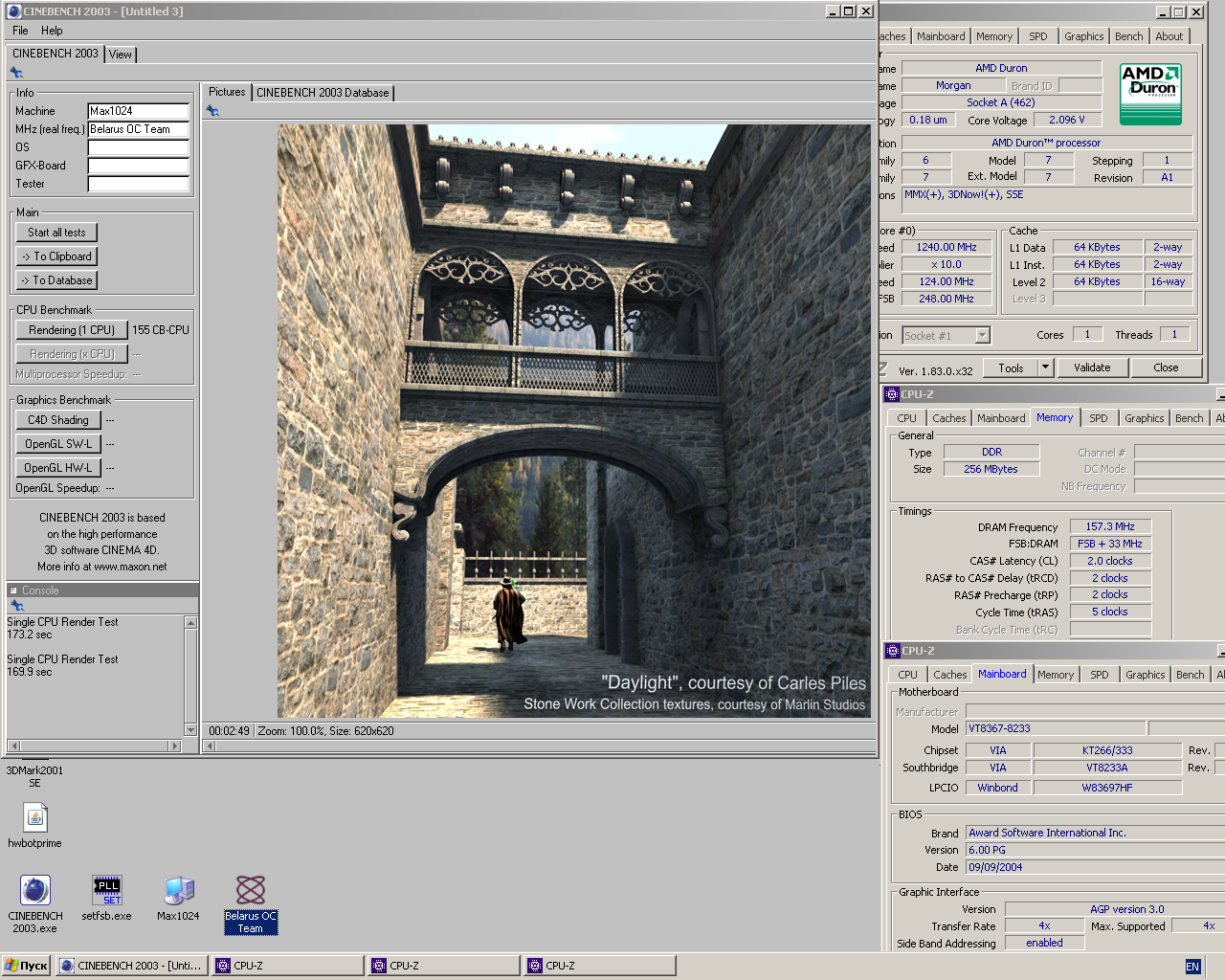Open the setfsb.exe desktop icon
Viewport: 1225px width, 980px height.
click(106, 898)
